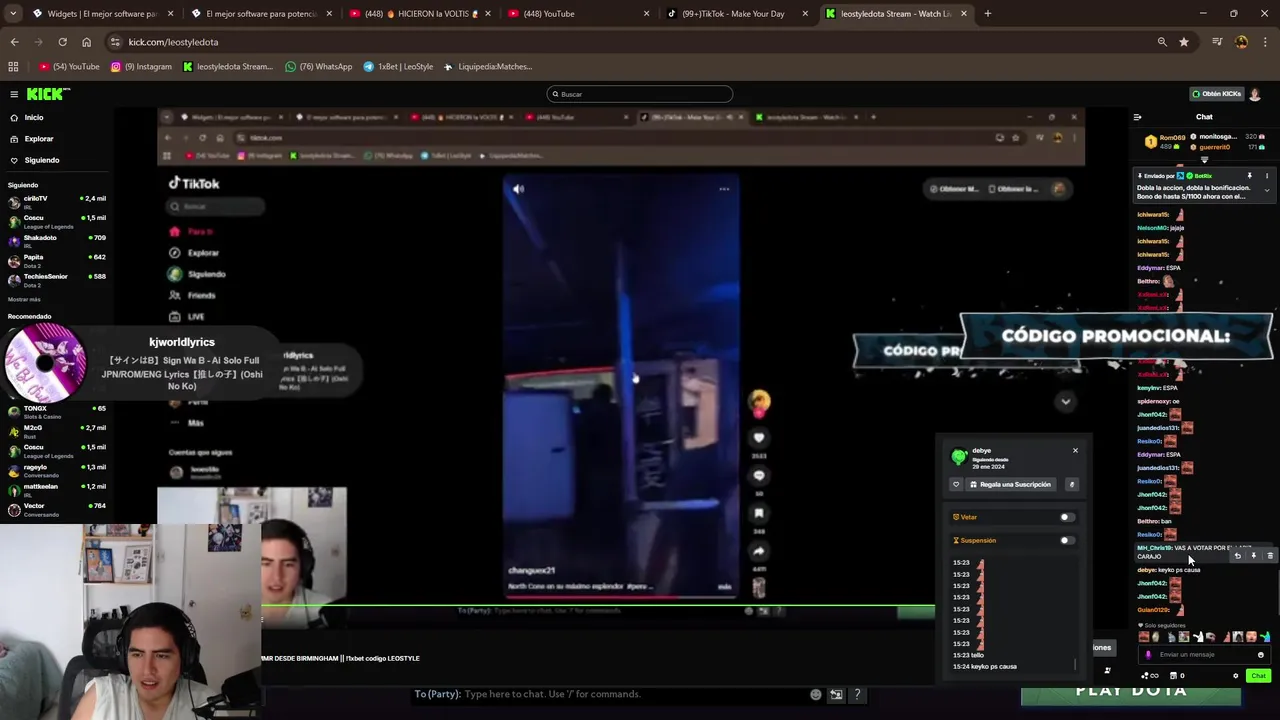Open the first chat emote in quick bar

click(x=1146, y=637)
